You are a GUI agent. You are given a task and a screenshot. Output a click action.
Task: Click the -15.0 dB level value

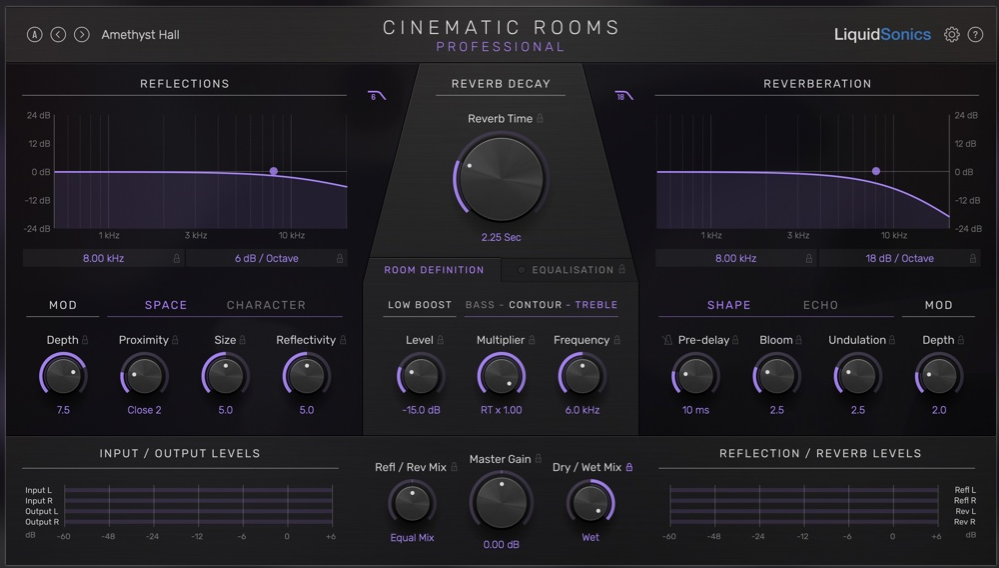(x=420, y=410)
